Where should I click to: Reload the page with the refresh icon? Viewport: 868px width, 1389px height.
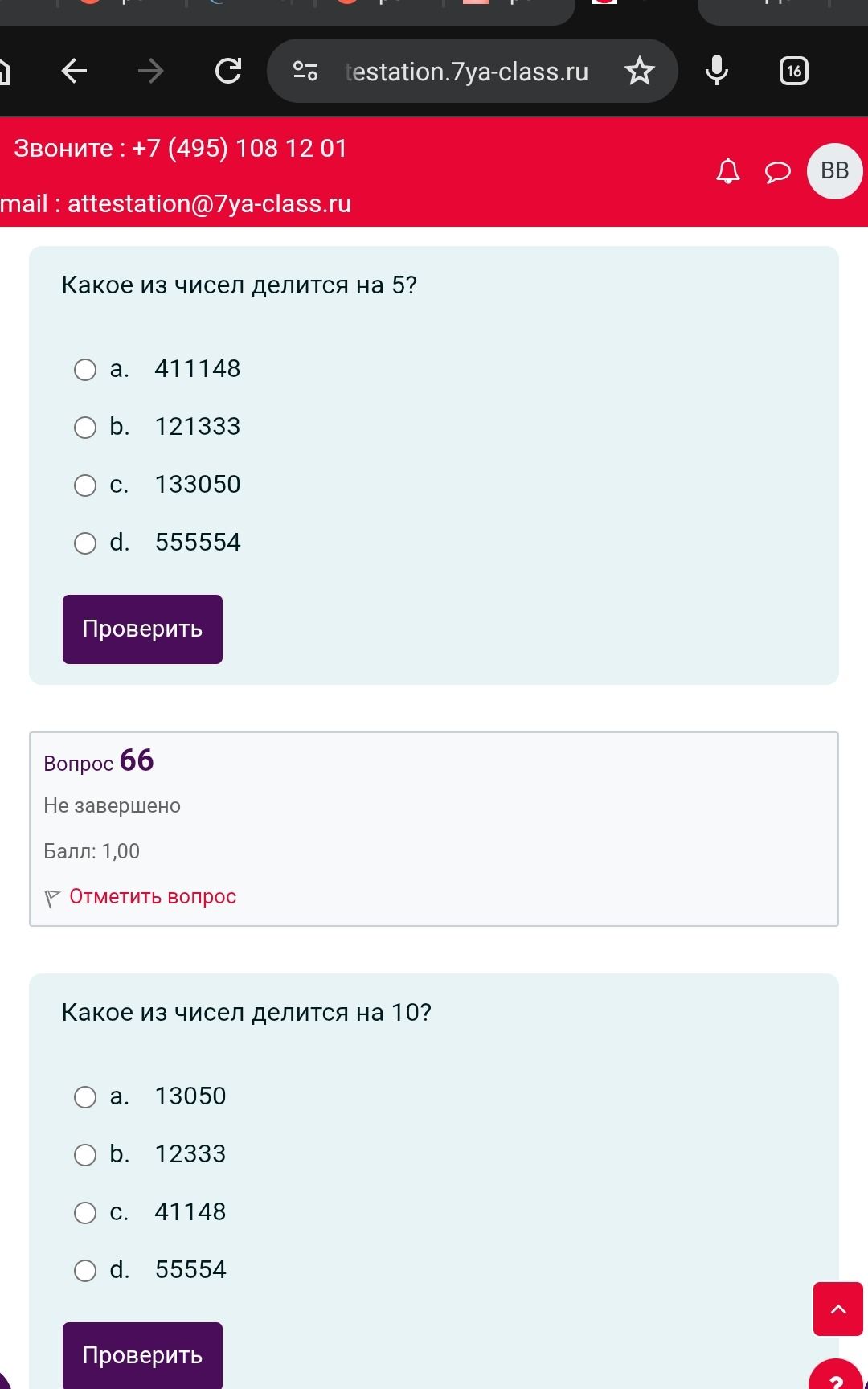tap(228, 72)
